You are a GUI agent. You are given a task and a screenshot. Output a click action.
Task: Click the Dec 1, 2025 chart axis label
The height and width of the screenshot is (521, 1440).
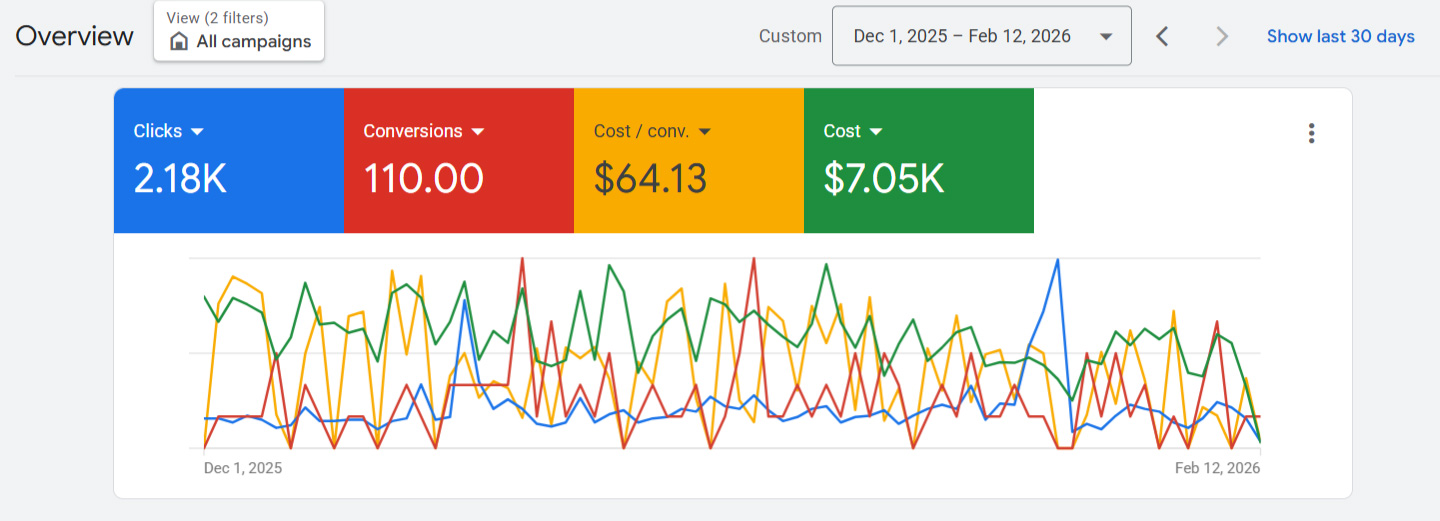point(243,468)
